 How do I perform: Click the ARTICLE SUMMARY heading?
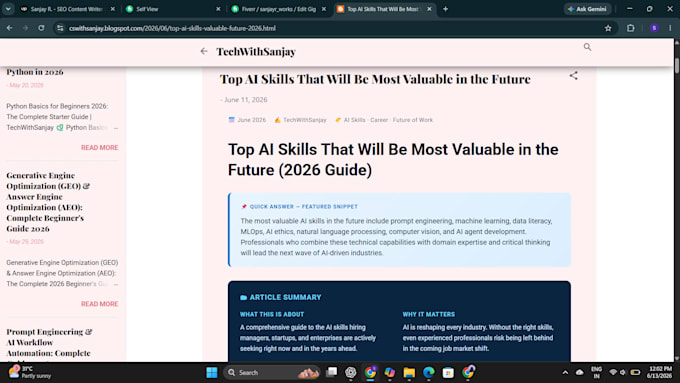(x=285, y=297)
